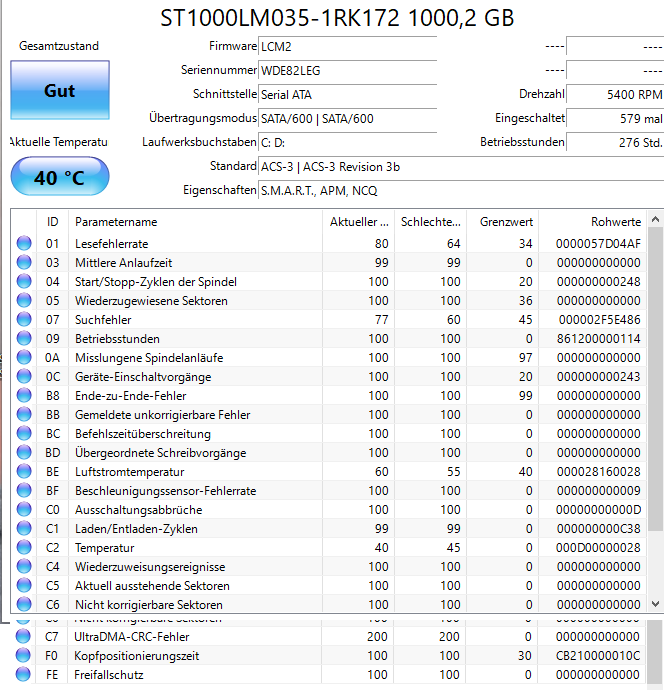Image resolution: width=664 pixels, height=690 pixels.
Task: Click status icon of Misslungene Spindelanläufe row
Action: (24, 357)
